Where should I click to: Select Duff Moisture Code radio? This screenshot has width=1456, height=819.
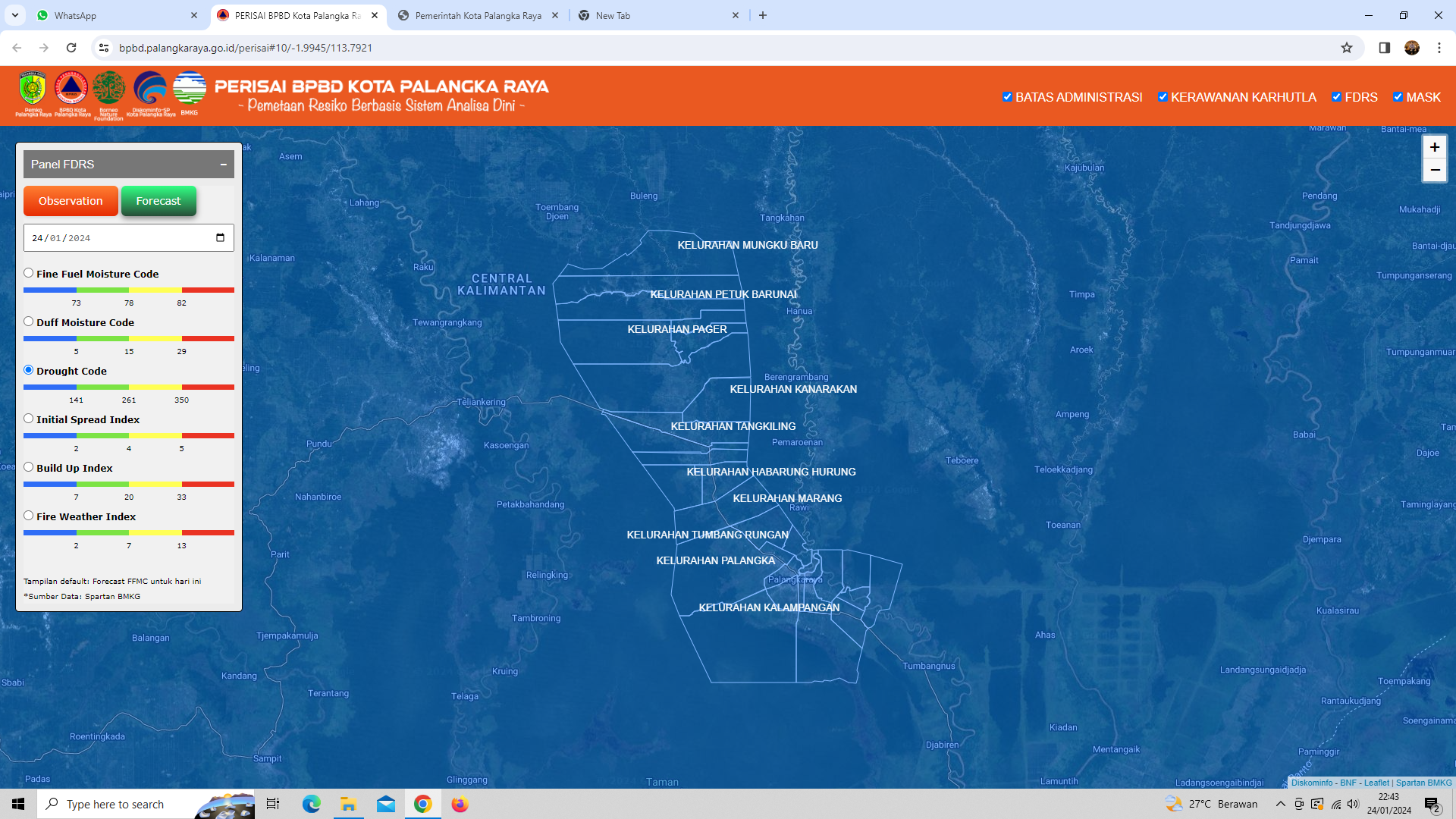click(29, 322)
